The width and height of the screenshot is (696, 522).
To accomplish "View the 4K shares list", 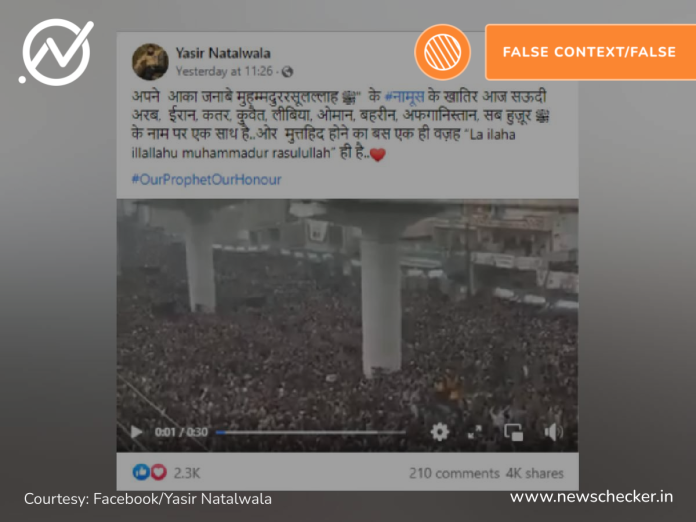I will 535,473.
